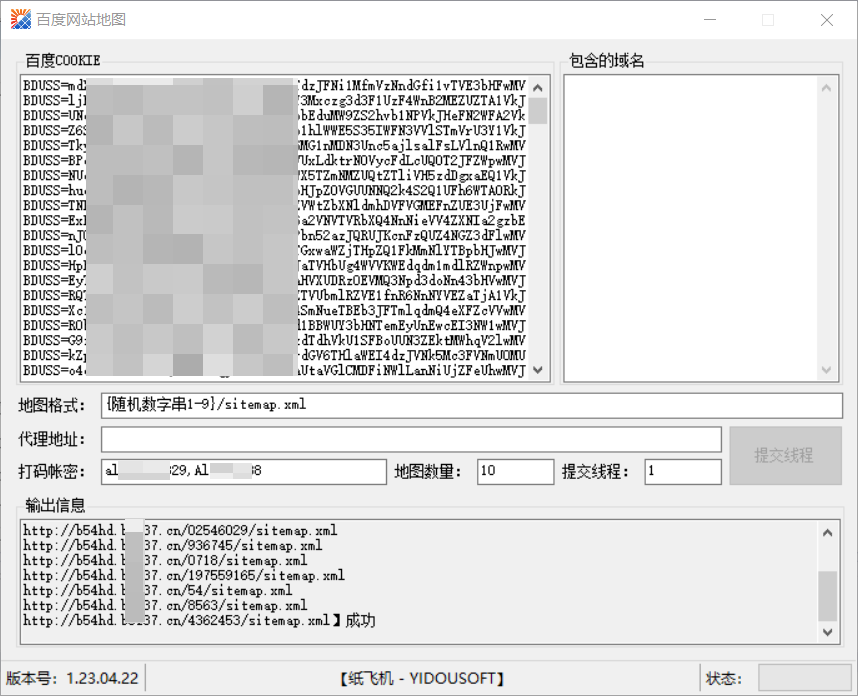This screenshot has width=858, height=696.
Task: Select the cookie line starting BDUSS=md
Action: (274, 85)
